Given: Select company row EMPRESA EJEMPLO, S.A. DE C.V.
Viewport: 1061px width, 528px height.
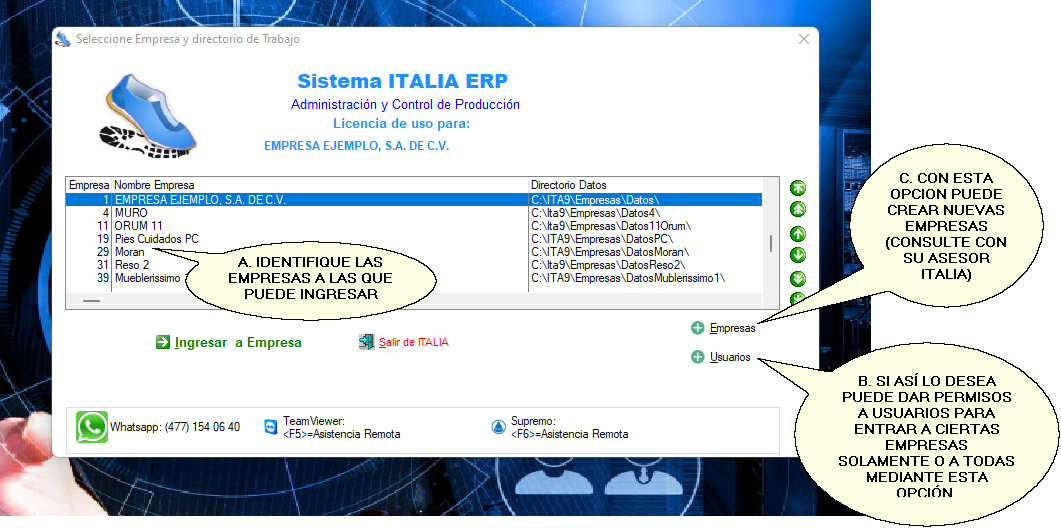Looking at the screenshot, I should pyautogui.click(x=414, y=200).
